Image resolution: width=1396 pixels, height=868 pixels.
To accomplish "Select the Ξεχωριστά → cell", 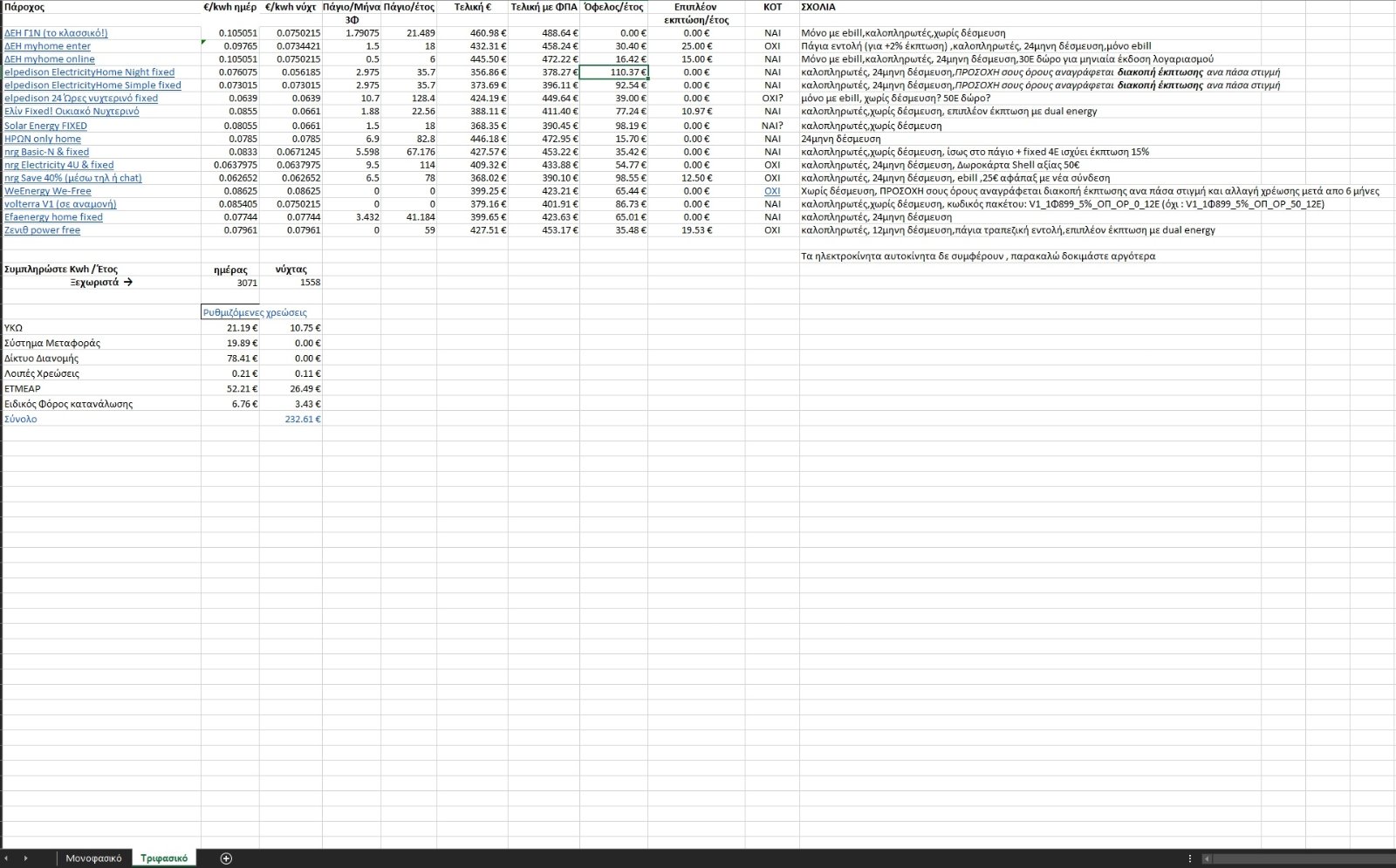I will pyautogui.click(x=100, y=283).
